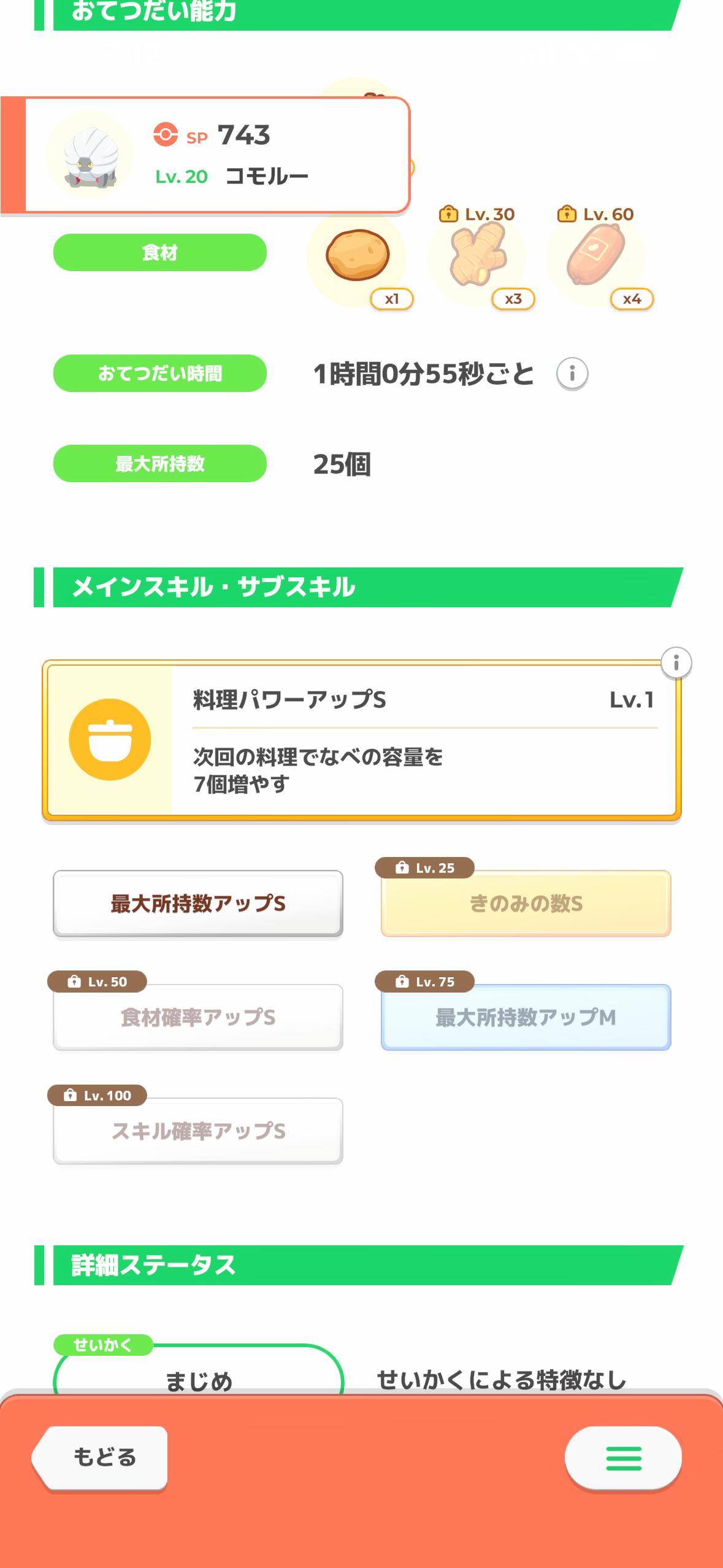This screenshot has width=723, height=1568.
Task: Tap the 食材 label pill
Action: [x=160, y=252]
